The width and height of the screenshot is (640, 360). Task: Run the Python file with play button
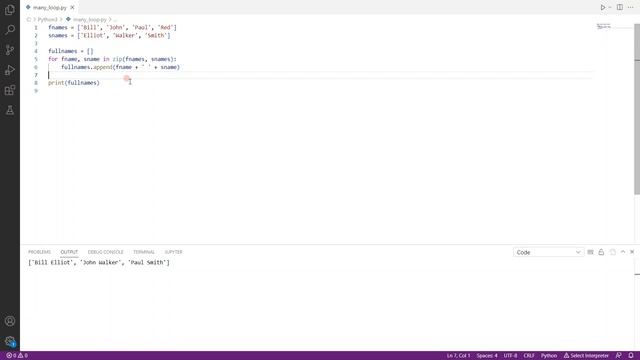click(602, 7)
